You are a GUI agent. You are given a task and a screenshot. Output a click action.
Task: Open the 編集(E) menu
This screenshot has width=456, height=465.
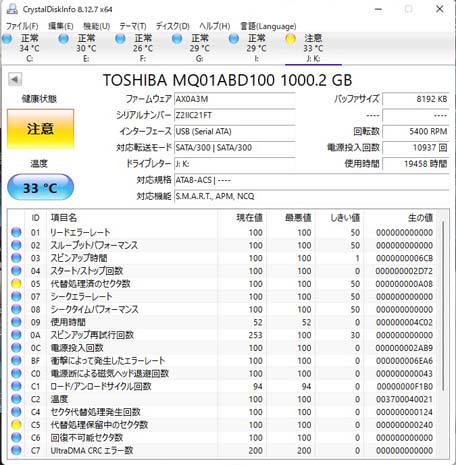point(61,26)
